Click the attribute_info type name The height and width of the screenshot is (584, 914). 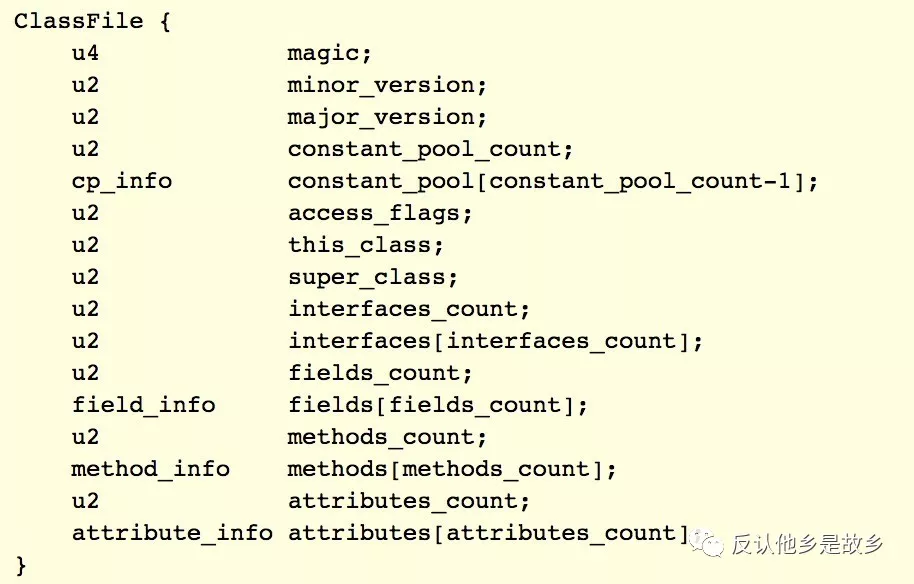coord(172,533)
